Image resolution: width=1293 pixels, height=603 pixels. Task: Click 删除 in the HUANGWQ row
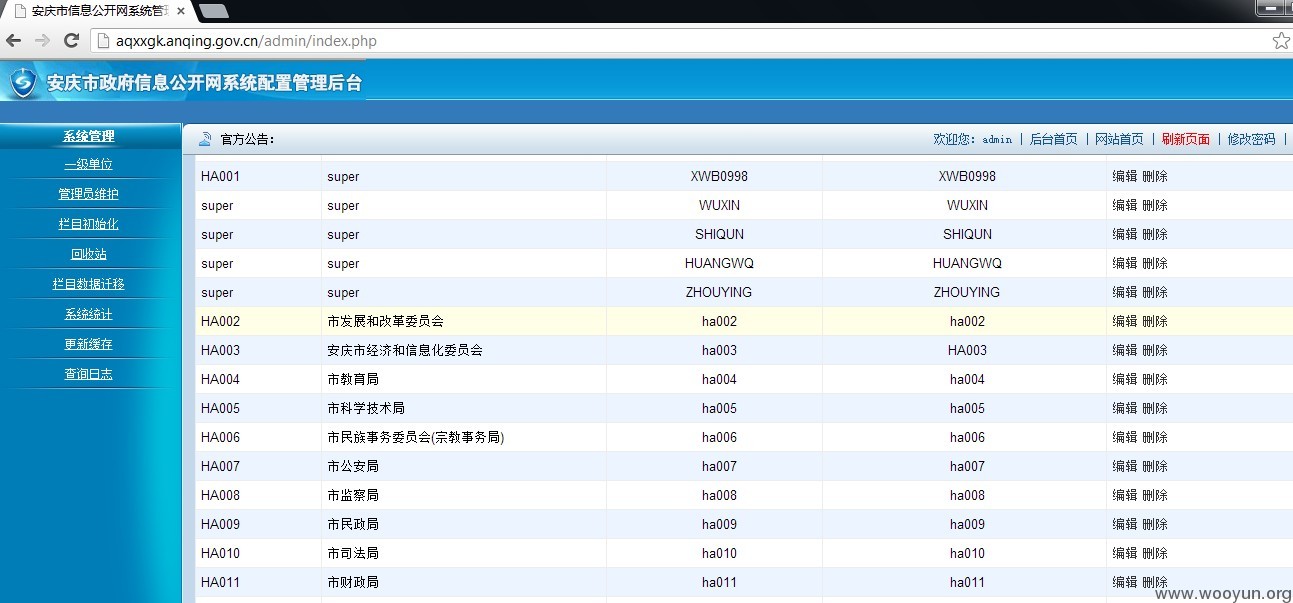tap(1154, 263)
